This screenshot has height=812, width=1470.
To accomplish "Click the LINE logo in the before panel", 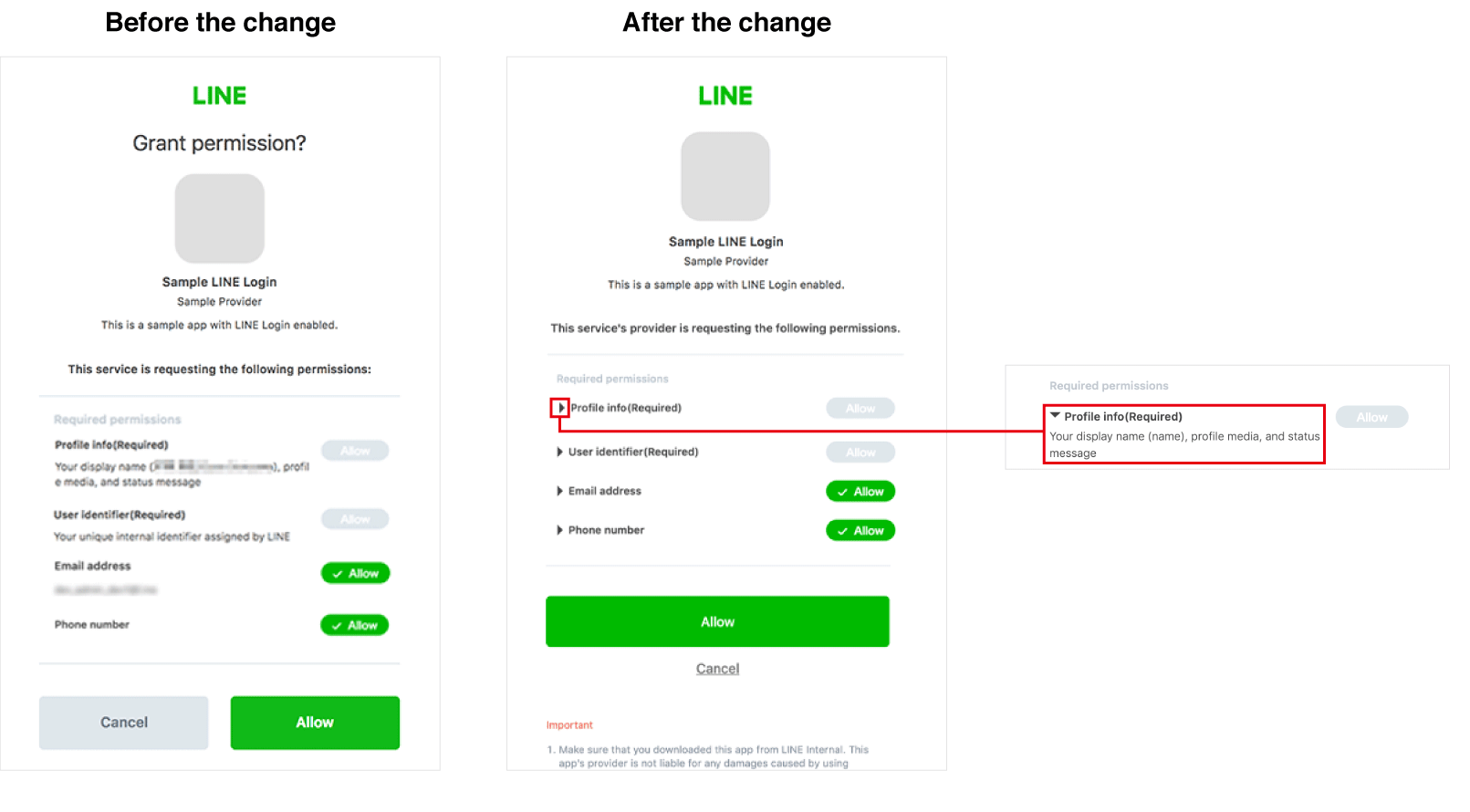I will [219, 96].
